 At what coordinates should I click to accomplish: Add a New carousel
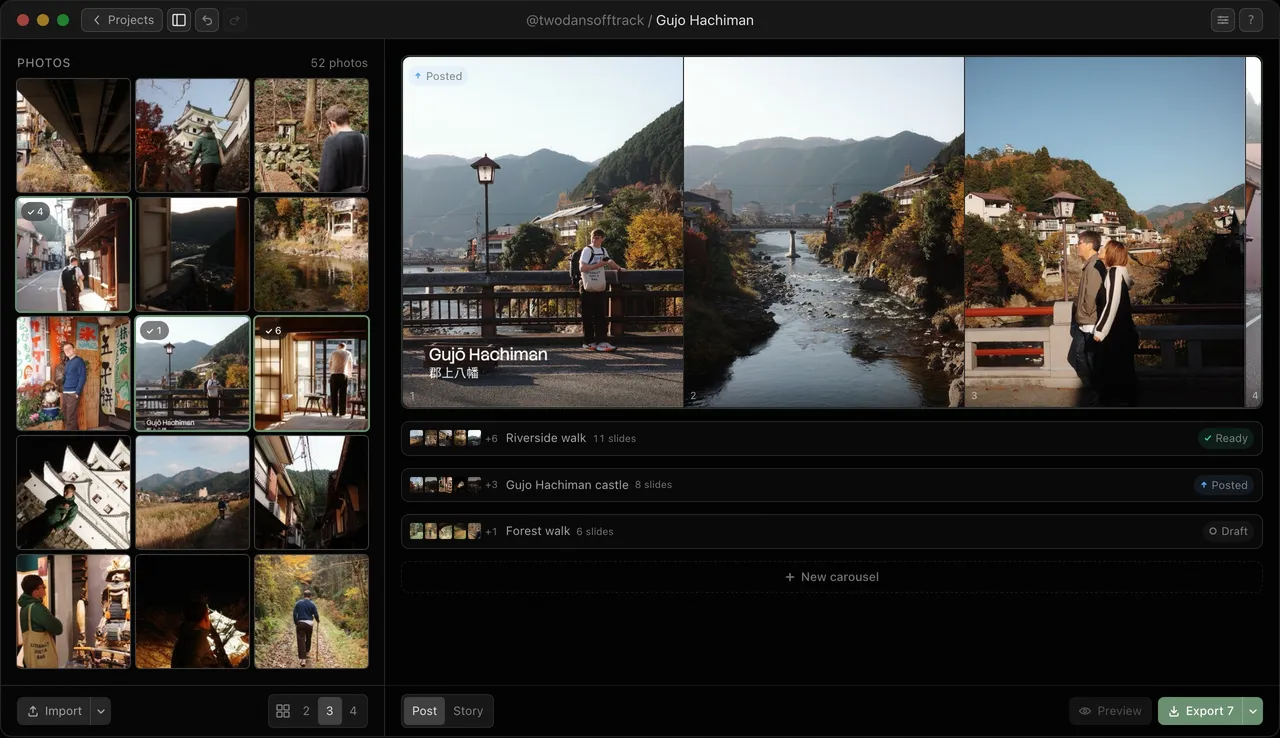click(831, 577)
